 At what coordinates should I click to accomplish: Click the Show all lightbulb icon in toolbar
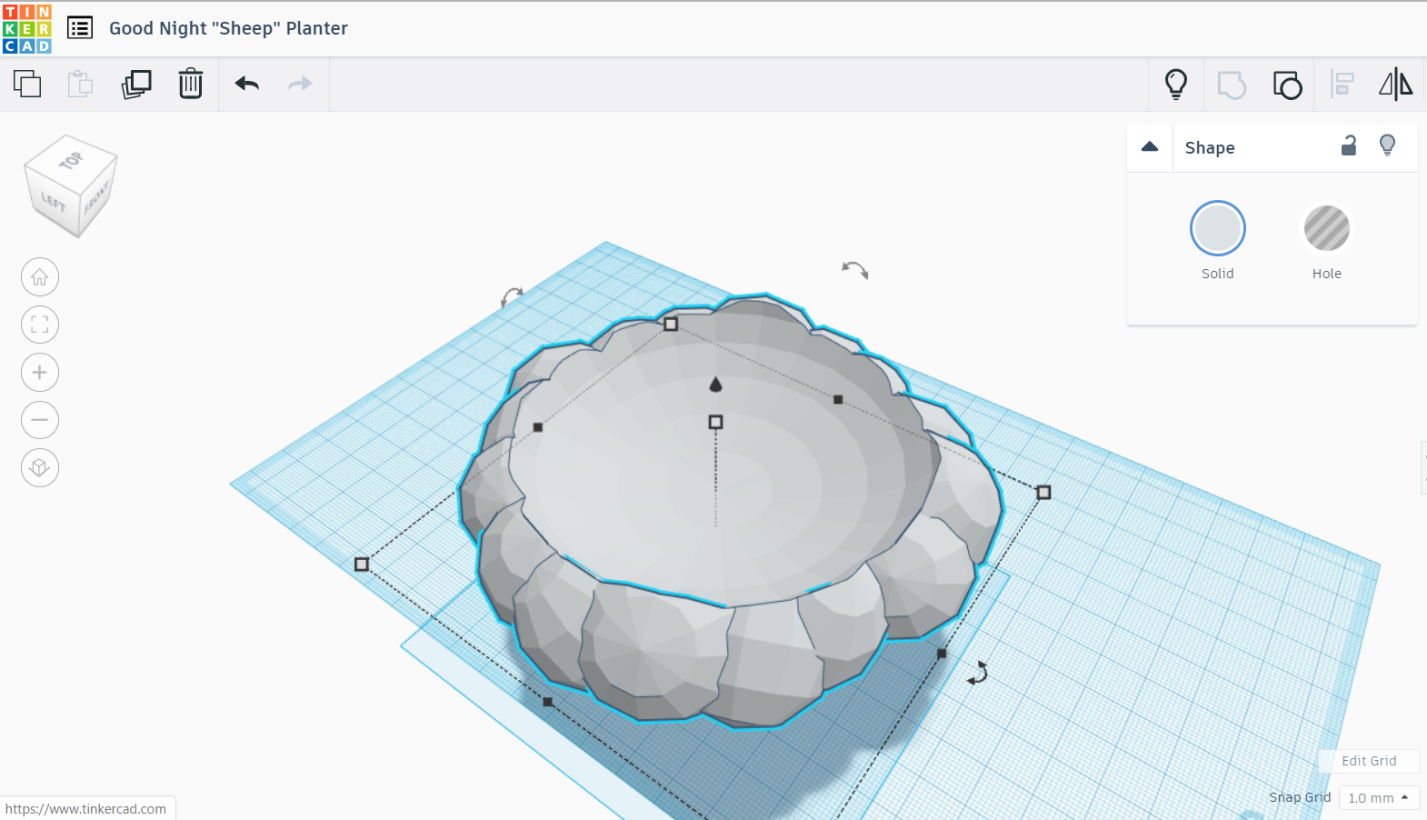(1177, 84)
